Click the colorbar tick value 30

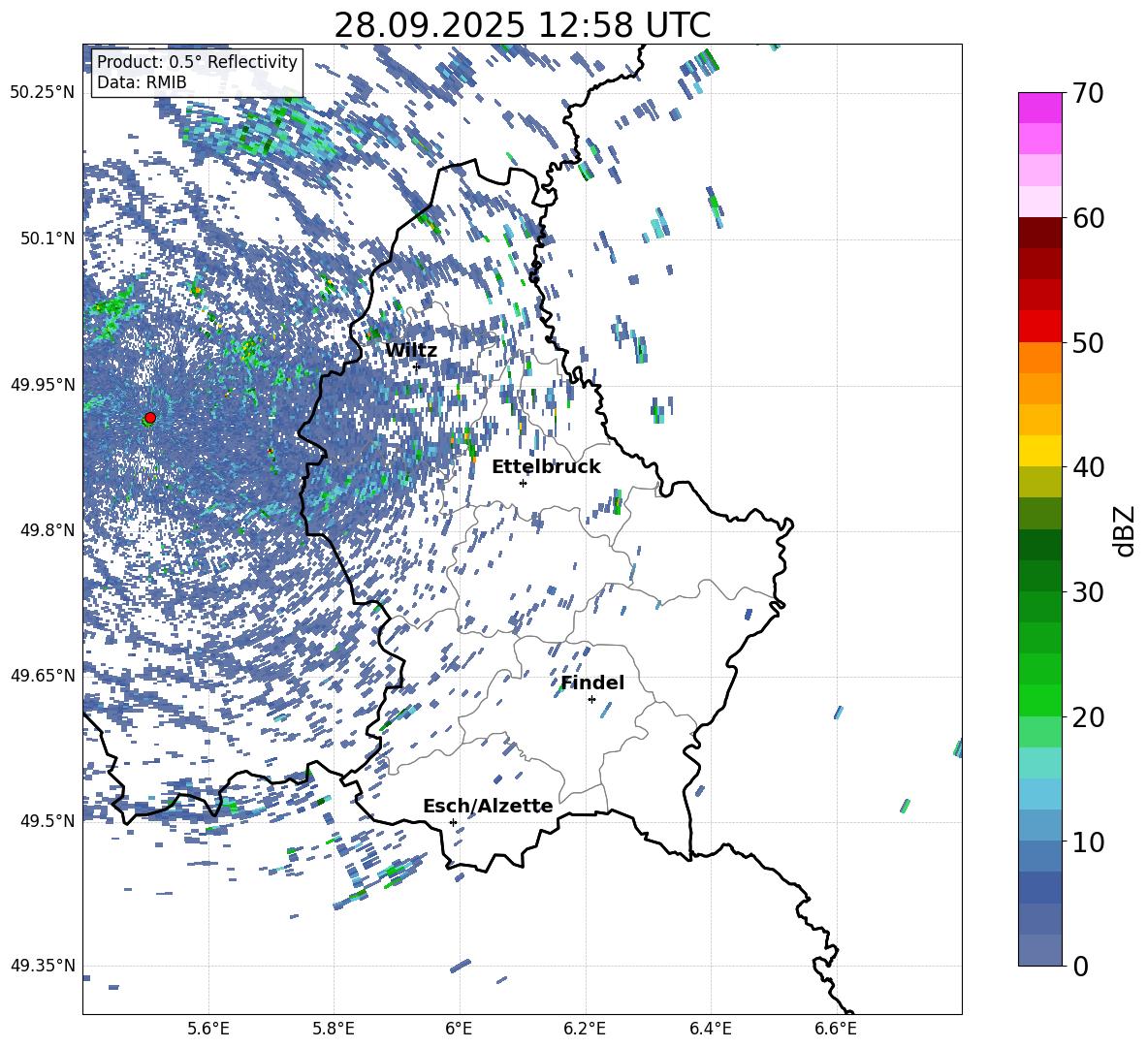tap(1088, 592)
